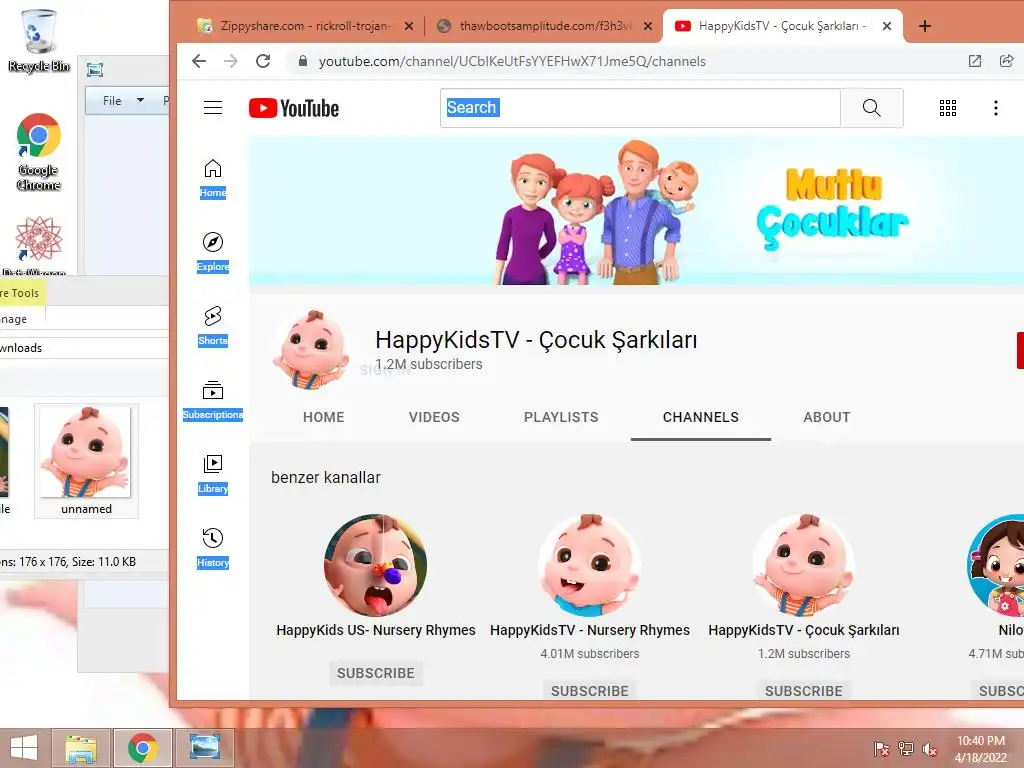
Task: Click the taskbar clock showing 10:40 PM
Action: click(x=981, y=748)
